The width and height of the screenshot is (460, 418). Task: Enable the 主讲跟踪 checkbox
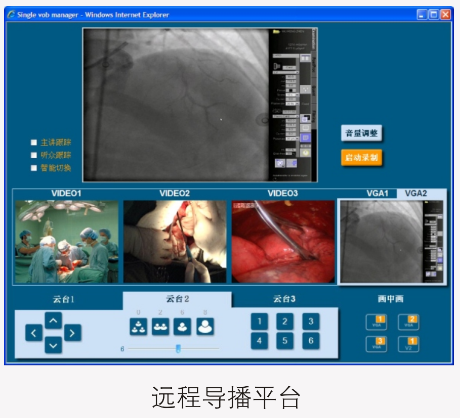(34, 142)
